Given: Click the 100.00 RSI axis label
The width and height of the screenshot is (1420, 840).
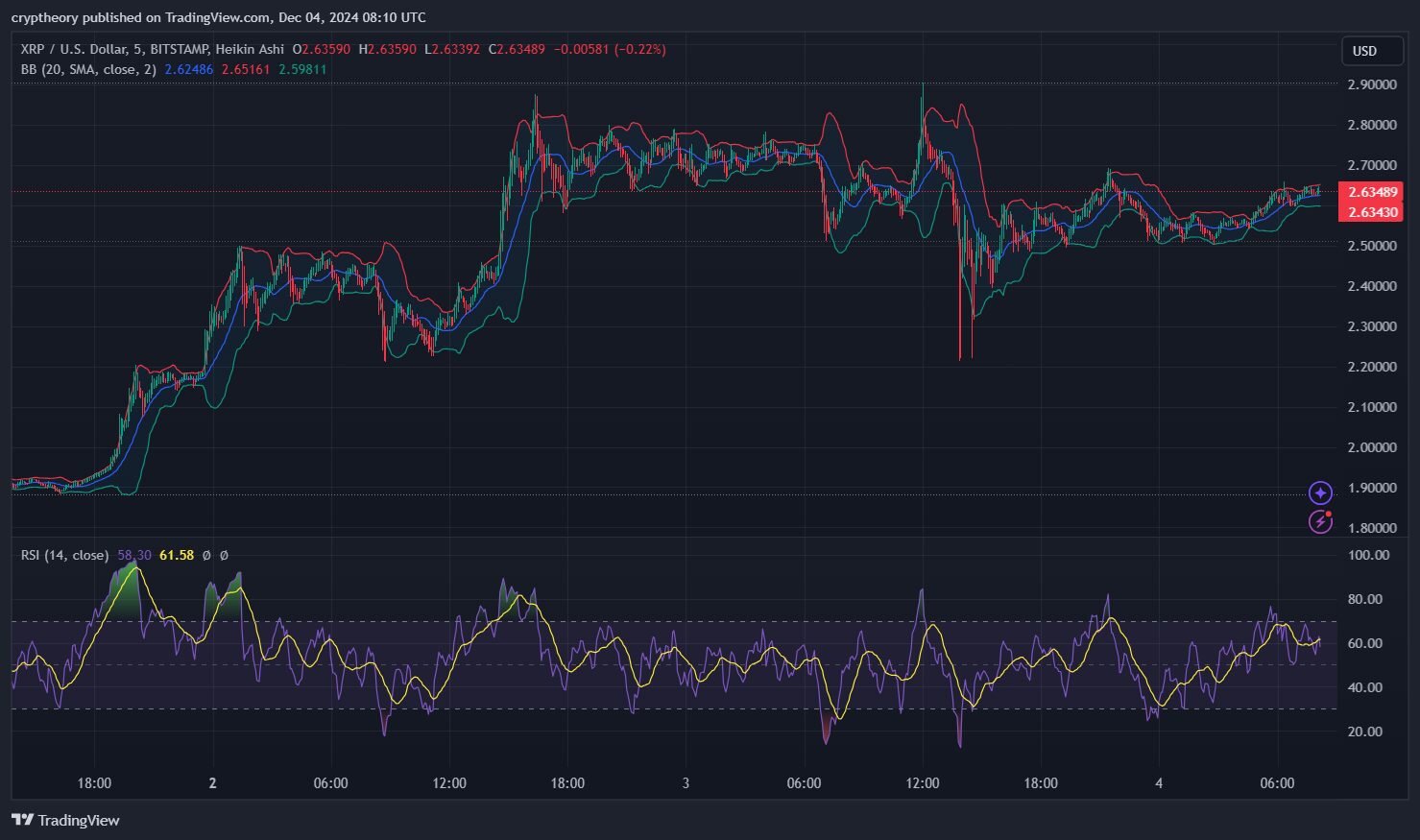Looking at the screenshot, I should click(x=1369, y=555).
